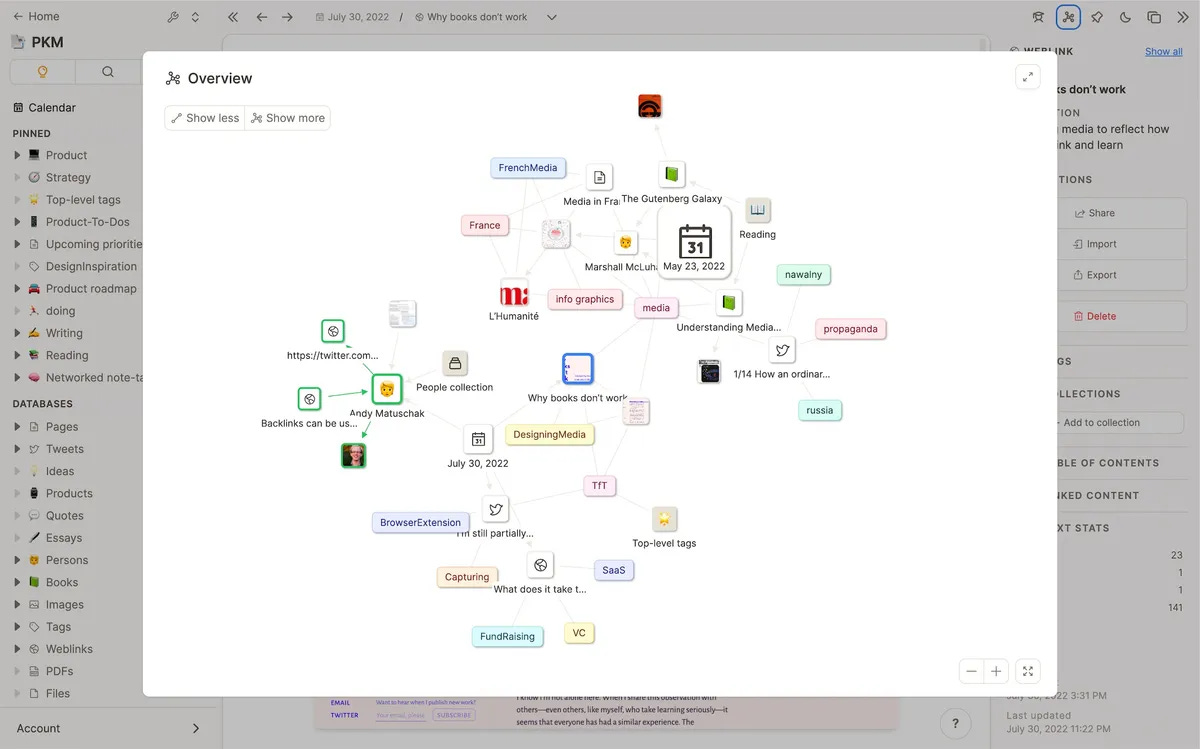Click the What does it take weblink node
Viewport: 1200px width, 749px height.
coord(540,565)
